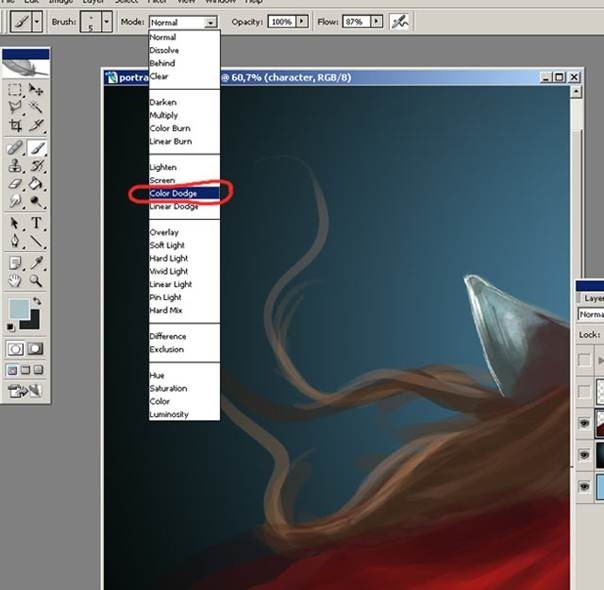604x590 pixels.
Task: Minimize the portrait document window
Action: tap(546, 77)
